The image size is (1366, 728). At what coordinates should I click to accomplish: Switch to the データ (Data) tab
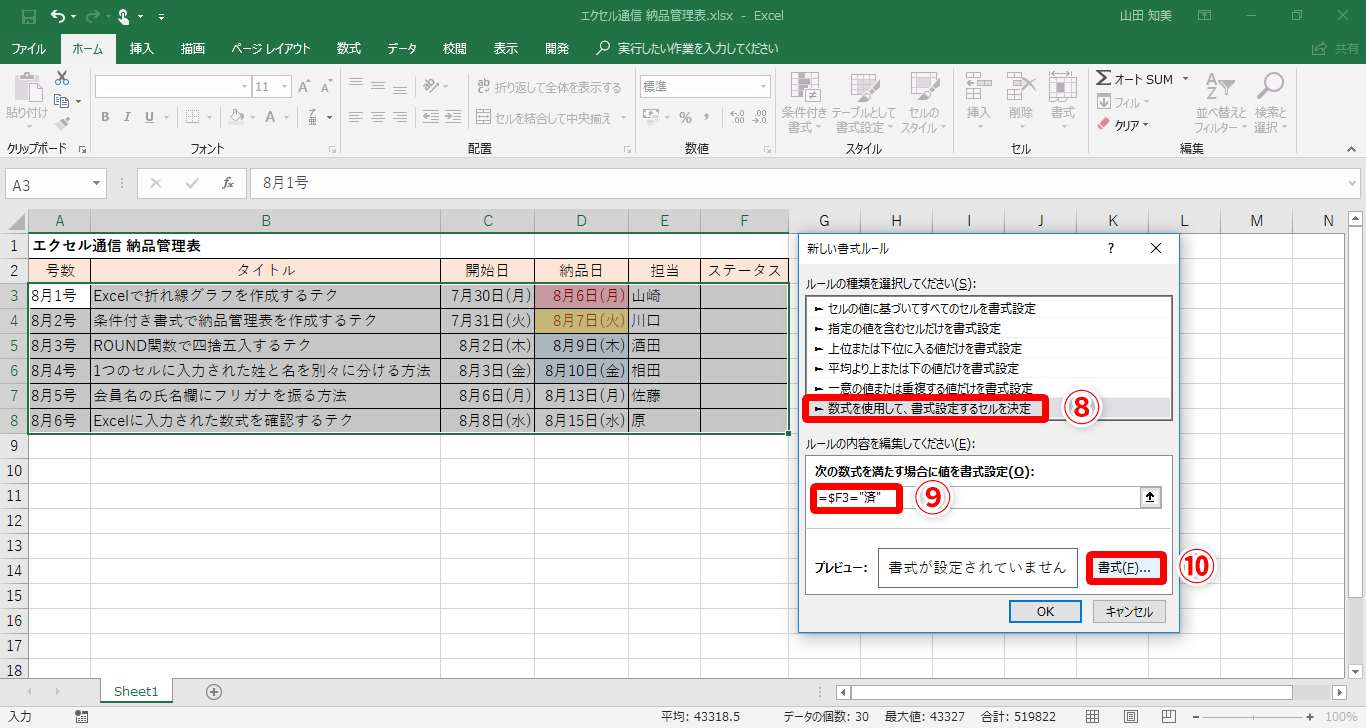tap(402, 48)
